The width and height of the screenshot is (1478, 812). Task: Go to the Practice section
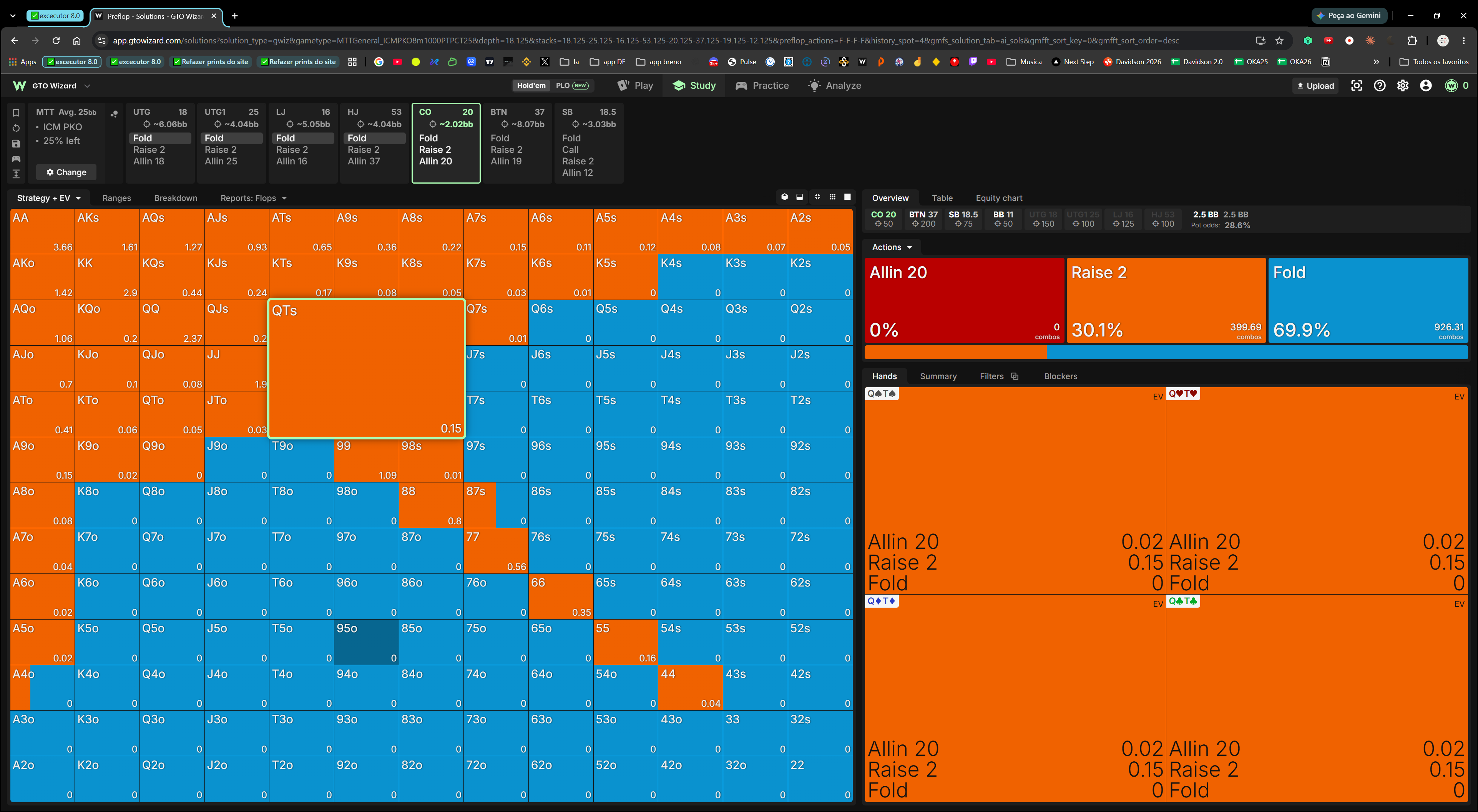tap(762, 85)
